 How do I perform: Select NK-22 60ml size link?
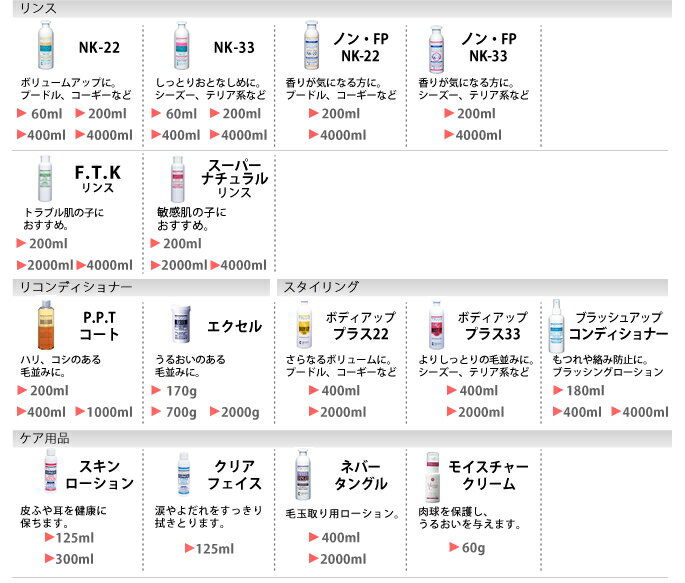click(x=46, y=114)
